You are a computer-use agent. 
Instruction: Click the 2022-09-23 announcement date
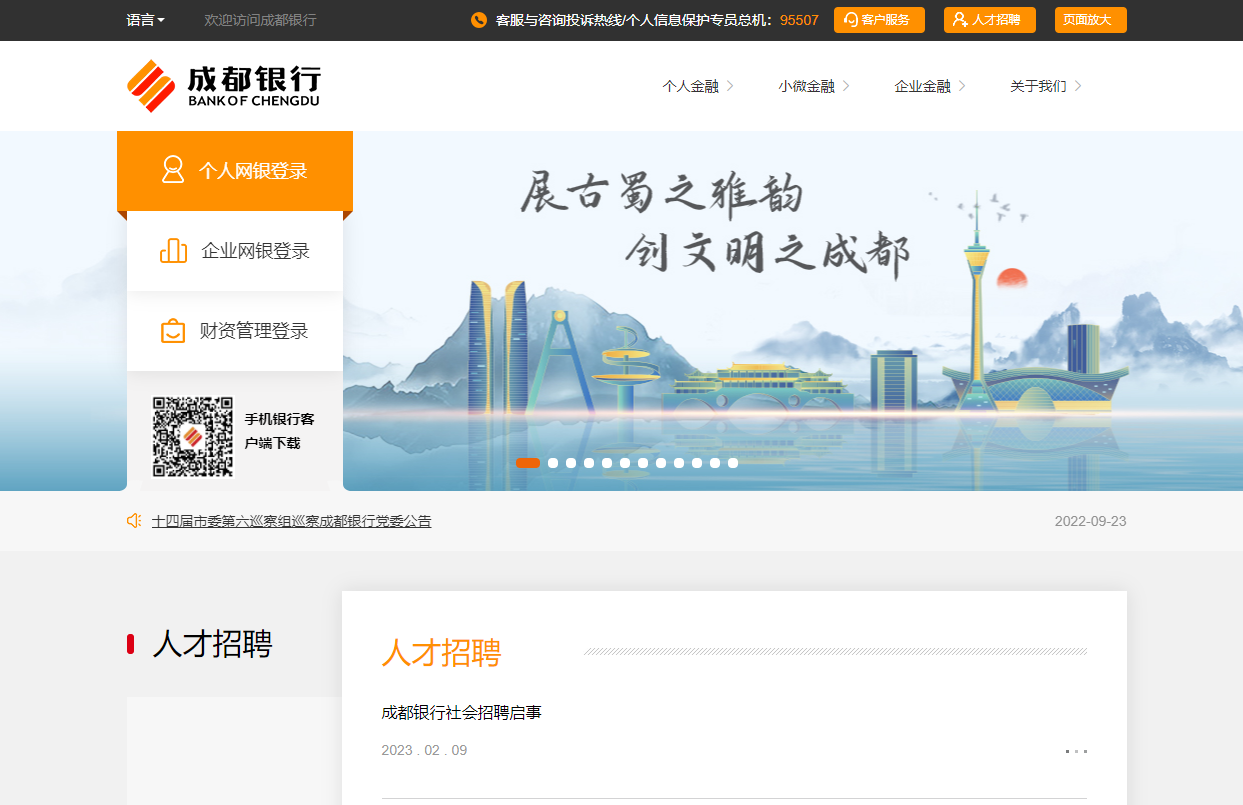[x=1090, y=521]
